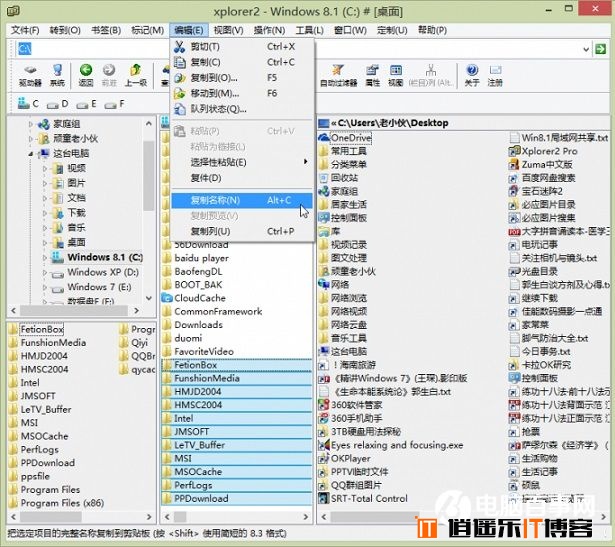The width and height of the screenshot is (615, 547).
Task: Choose 队列状态(Q)... menu entry
Action: pos(242,109)
